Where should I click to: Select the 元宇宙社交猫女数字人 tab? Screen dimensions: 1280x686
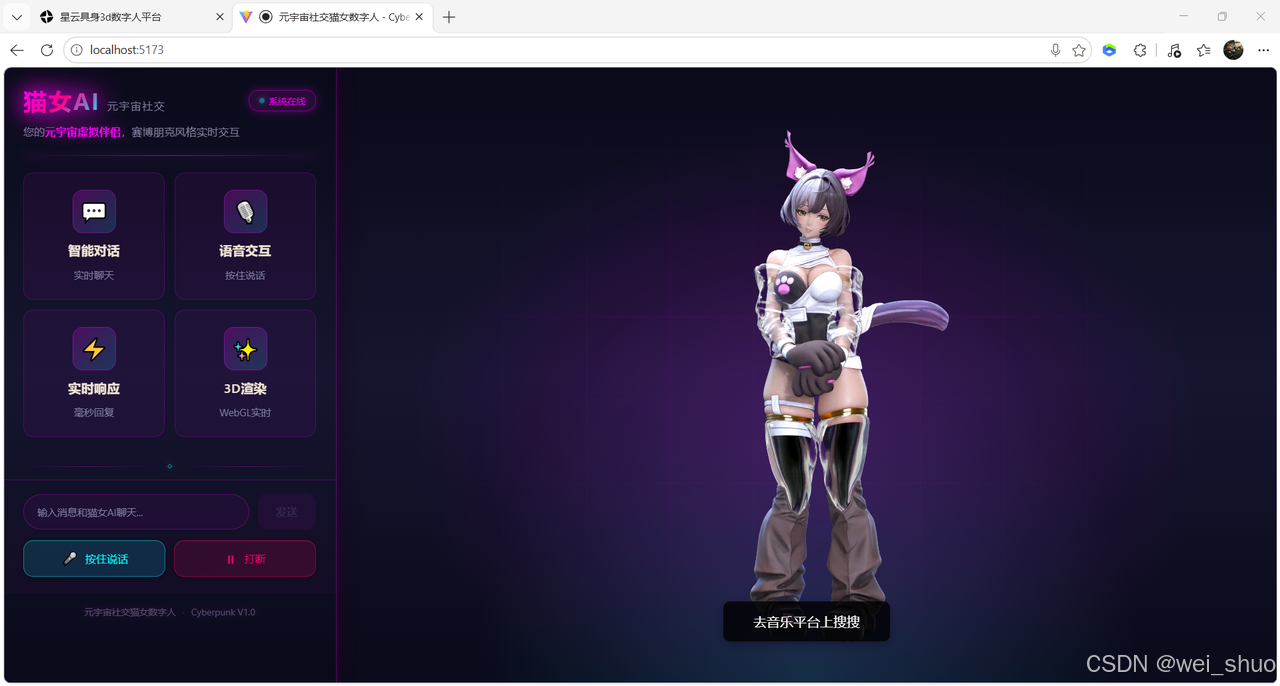tap(334, 17)
